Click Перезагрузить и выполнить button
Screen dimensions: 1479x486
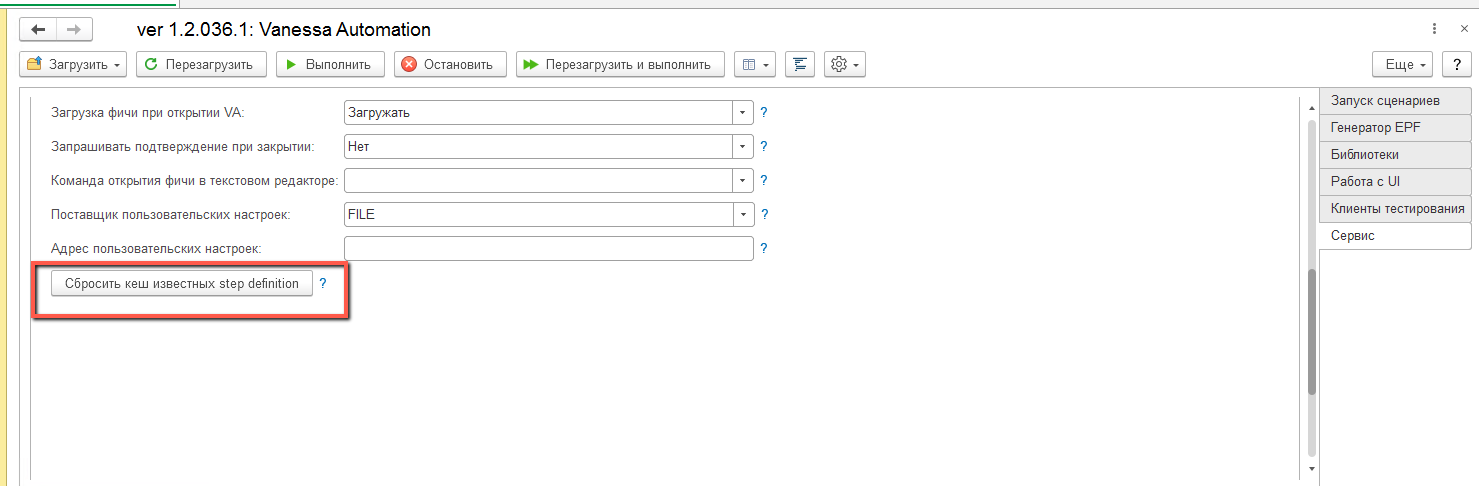click(620, 64)
